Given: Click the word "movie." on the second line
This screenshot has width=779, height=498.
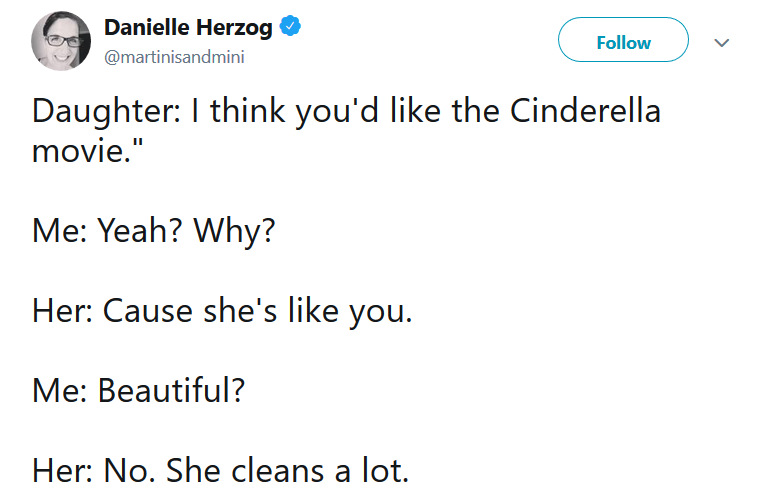Looking at the screenshot, I should coord(81,151).
